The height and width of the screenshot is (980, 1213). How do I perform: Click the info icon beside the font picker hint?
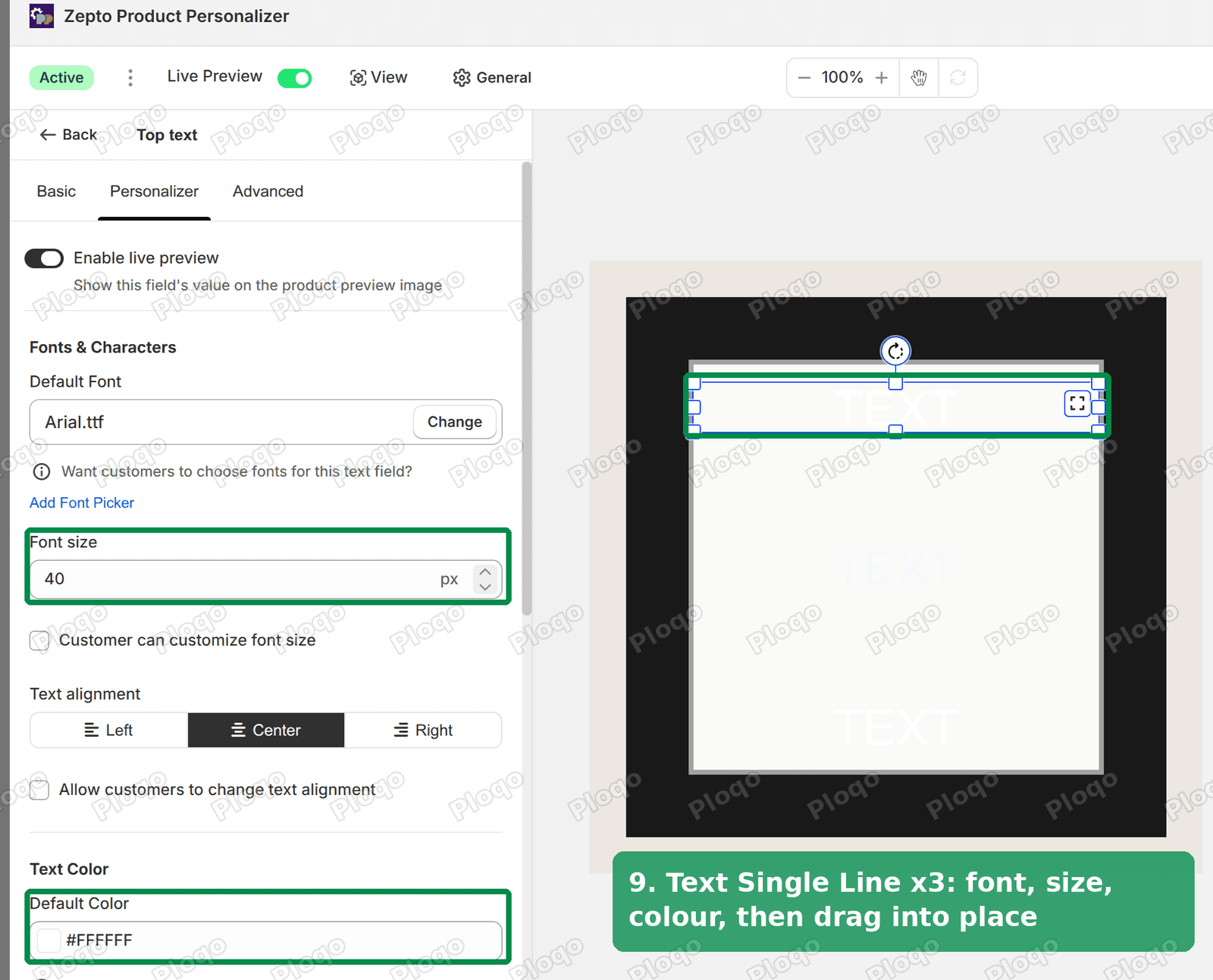tap(42, 471)
